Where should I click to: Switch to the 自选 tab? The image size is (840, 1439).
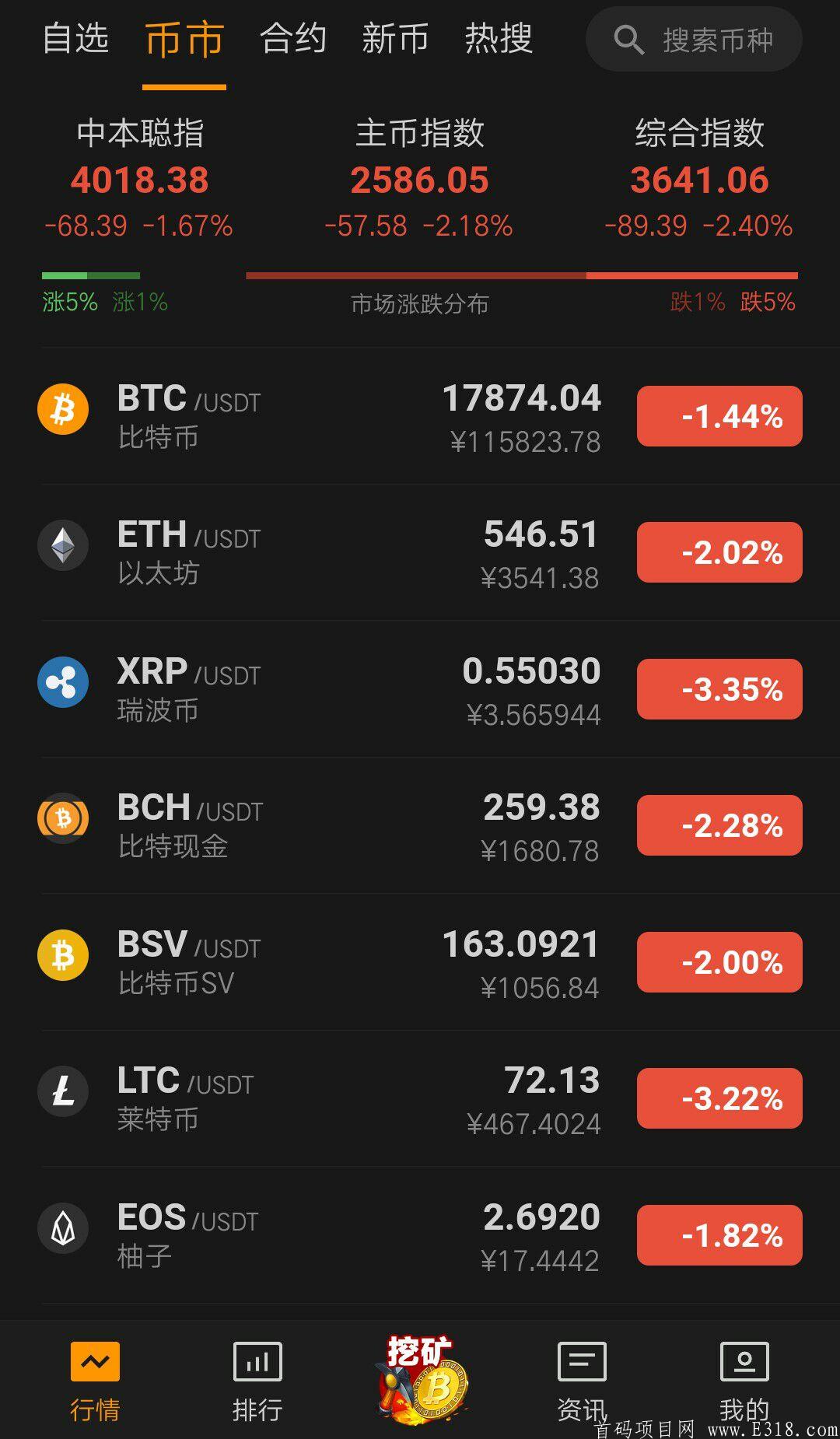tap(75, 39)
